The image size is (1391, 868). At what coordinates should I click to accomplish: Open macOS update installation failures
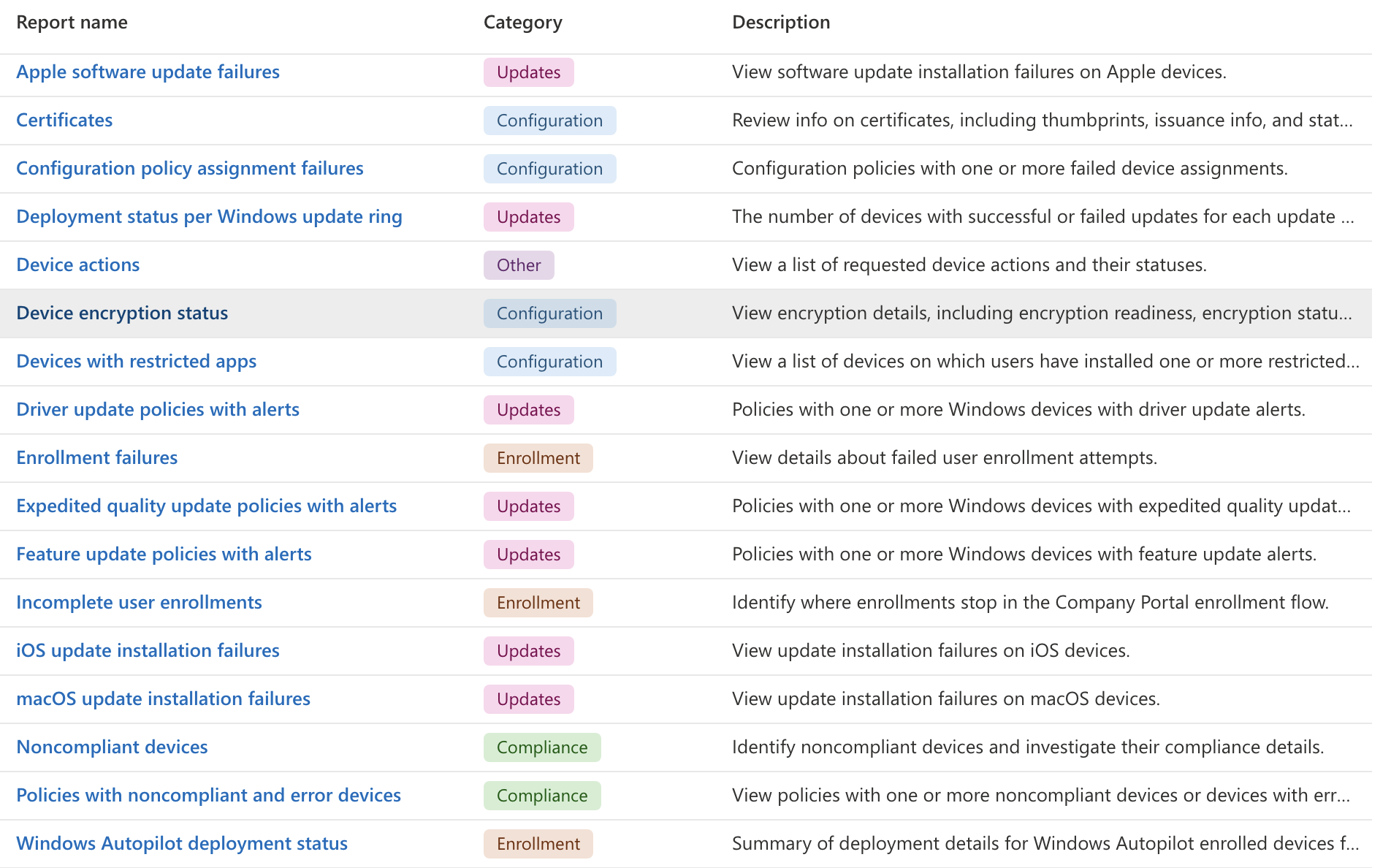coord(164,698)
